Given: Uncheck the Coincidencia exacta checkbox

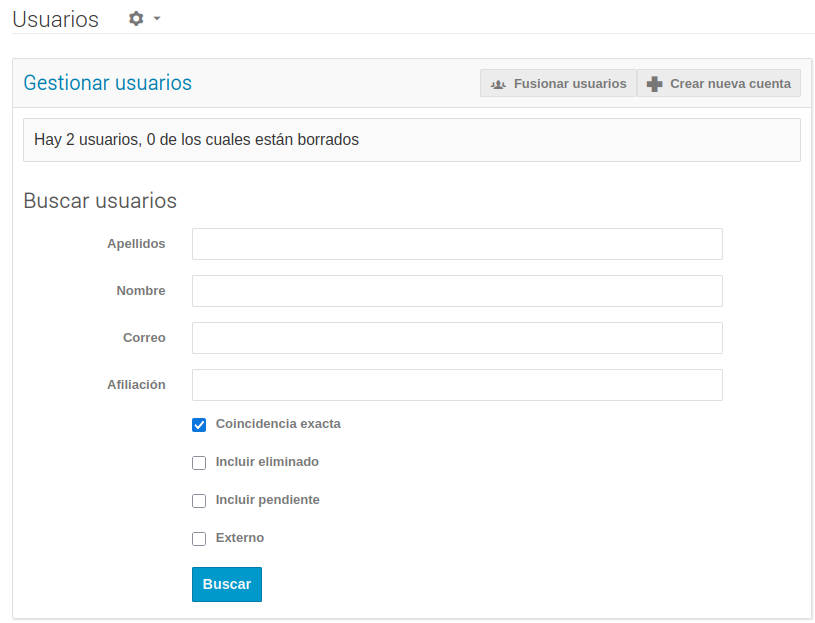Looking at the screenshot, I should pos(199,425).
